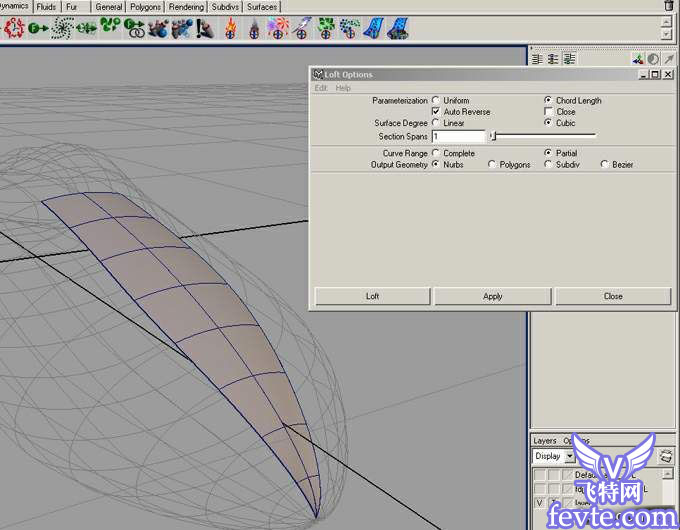
Task: Switch to the Rendering shelf tab
Action: (186, 7)
